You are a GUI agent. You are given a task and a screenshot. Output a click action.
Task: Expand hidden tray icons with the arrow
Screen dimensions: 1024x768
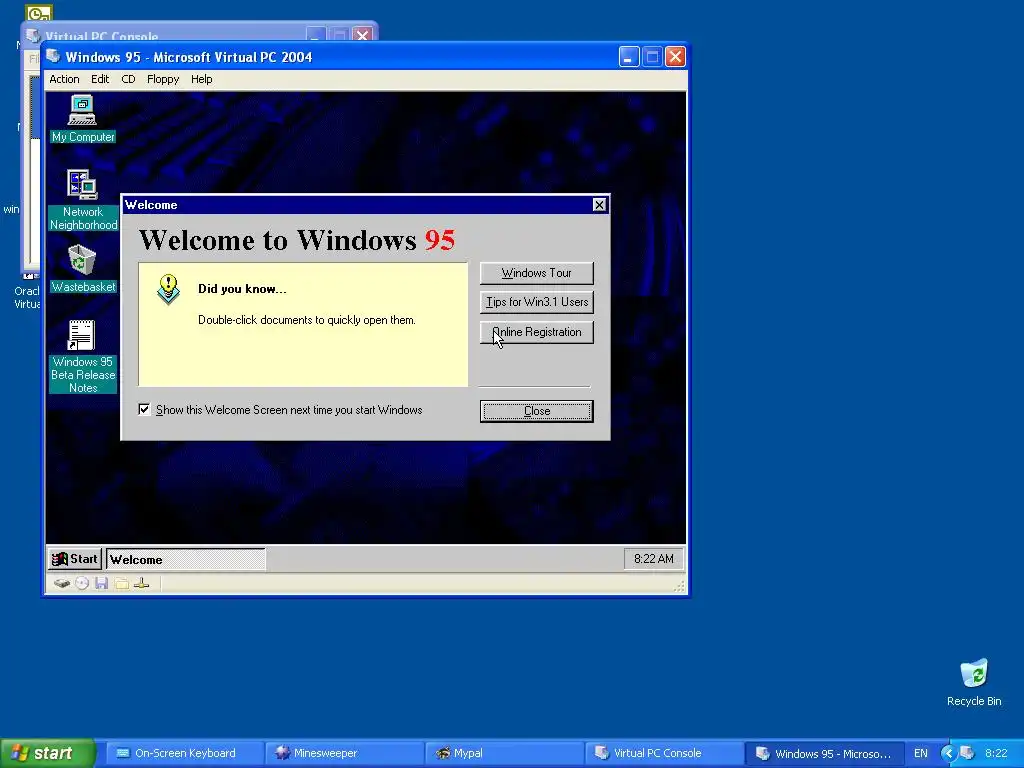tap(948, 753)
